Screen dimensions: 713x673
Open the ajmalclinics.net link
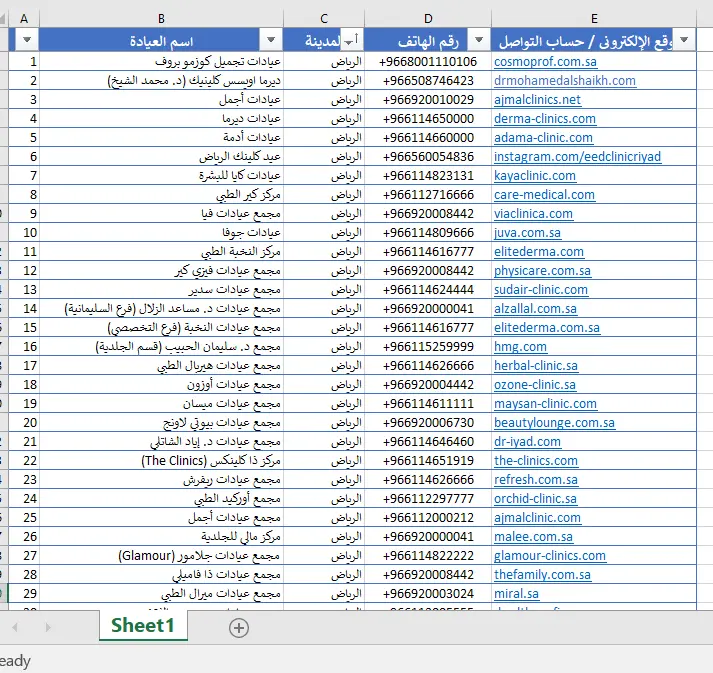tap(537, 100)
